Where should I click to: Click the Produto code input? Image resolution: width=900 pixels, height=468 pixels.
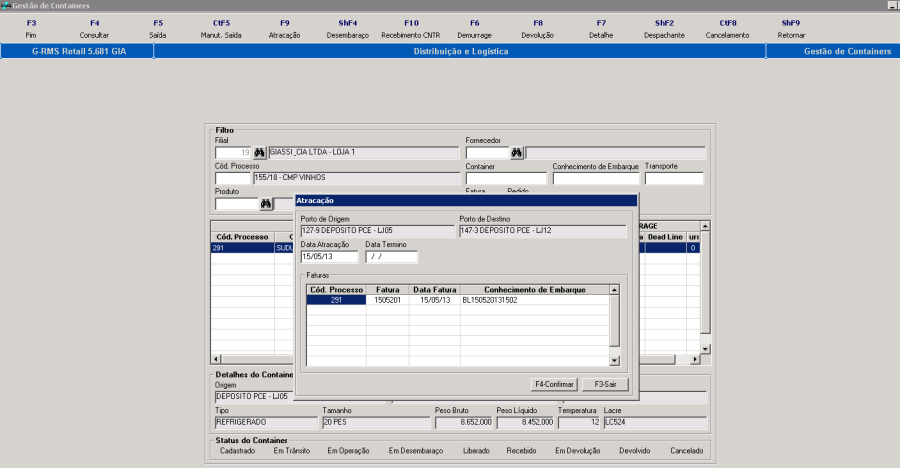(x=236, y=204)
